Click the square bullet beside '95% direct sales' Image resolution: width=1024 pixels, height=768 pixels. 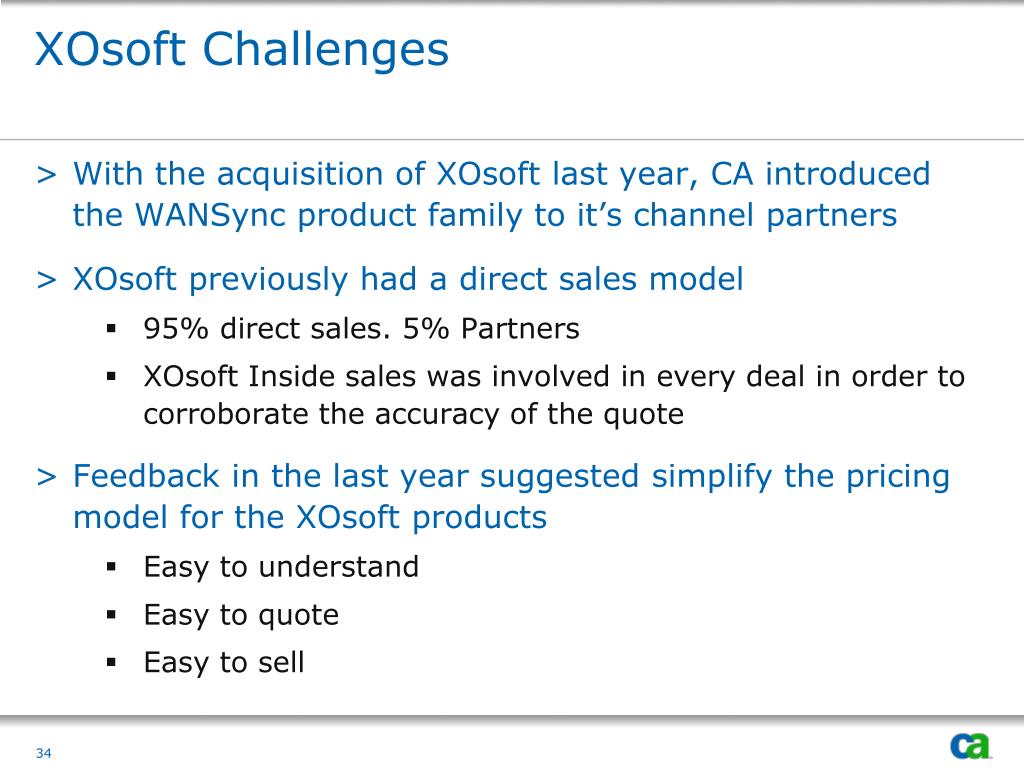(111, 328)
